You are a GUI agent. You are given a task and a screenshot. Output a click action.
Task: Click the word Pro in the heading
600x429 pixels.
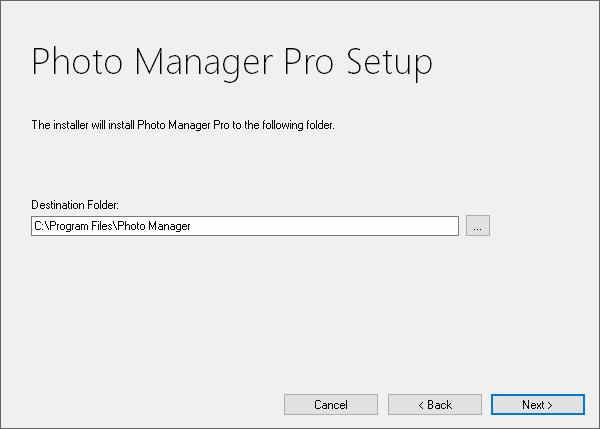tap(309, 61)
